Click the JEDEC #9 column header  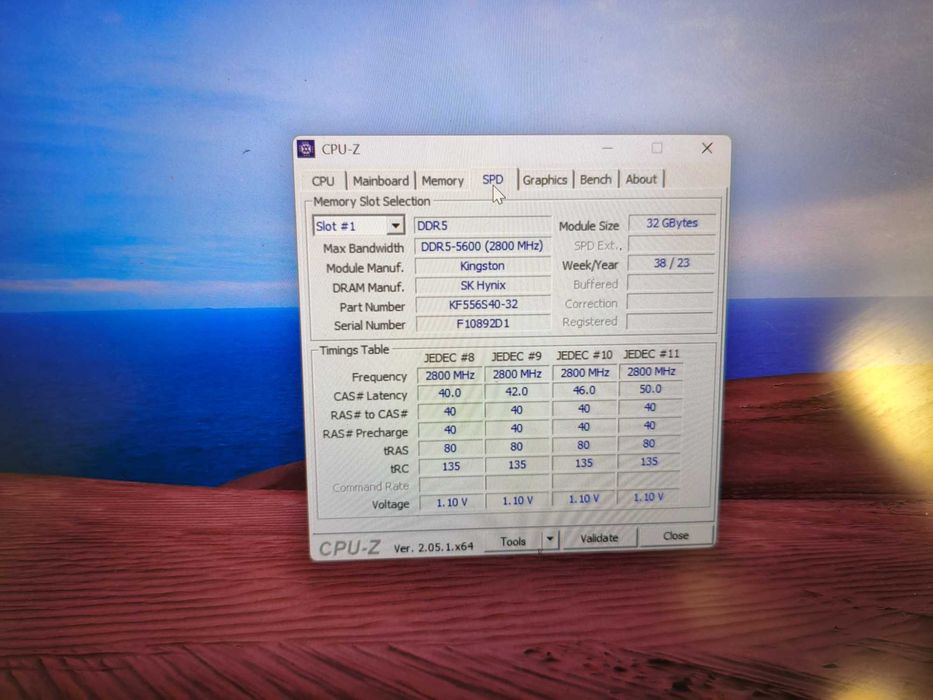(x=516, y=356)
